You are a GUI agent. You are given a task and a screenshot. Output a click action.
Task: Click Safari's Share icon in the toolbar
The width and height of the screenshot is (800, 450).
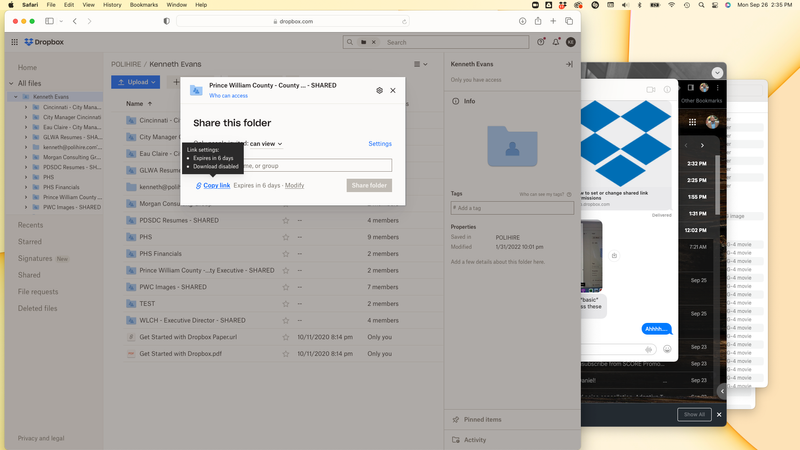point(537,21)
